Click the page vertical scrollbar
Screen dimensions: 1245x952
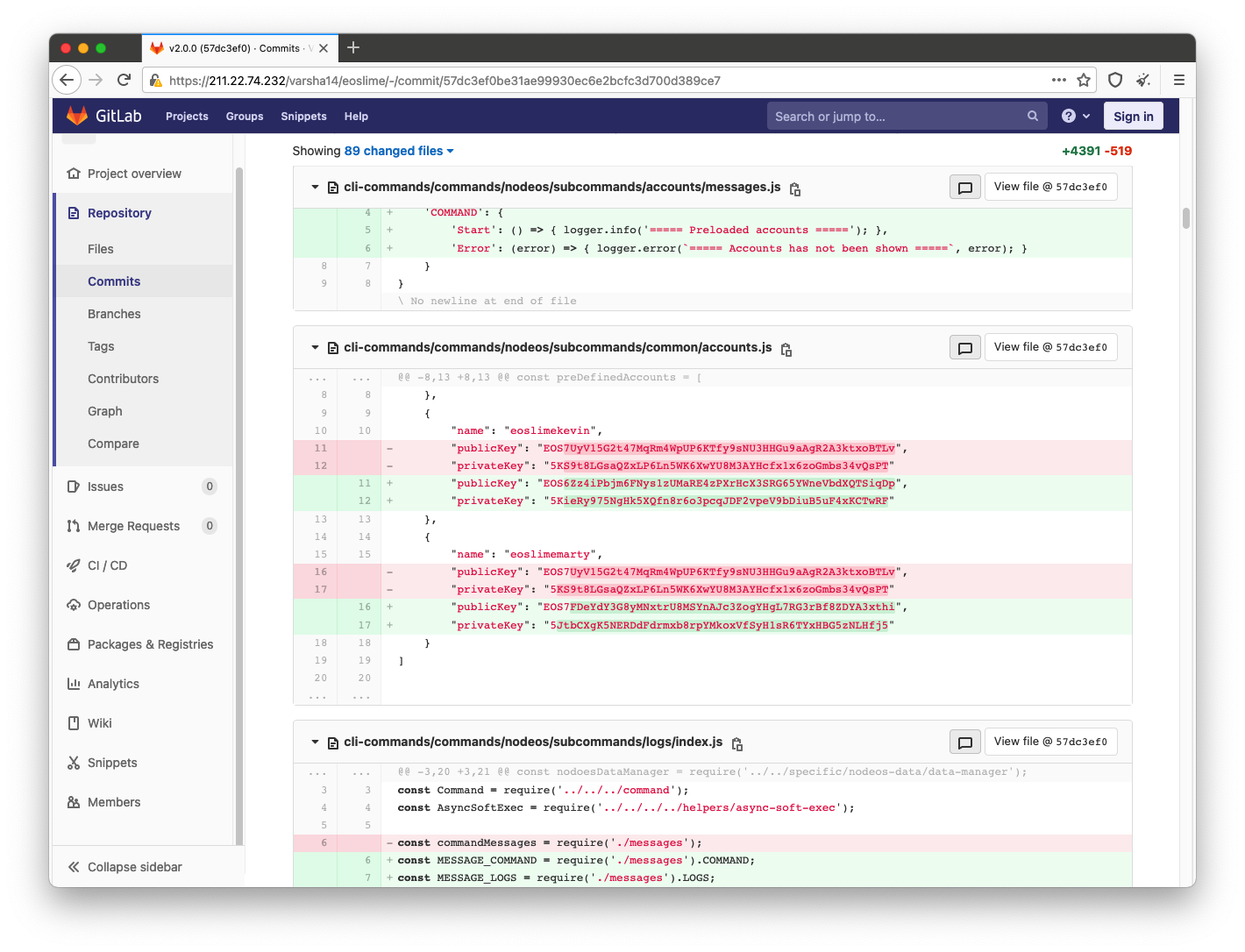[1185, 217]
